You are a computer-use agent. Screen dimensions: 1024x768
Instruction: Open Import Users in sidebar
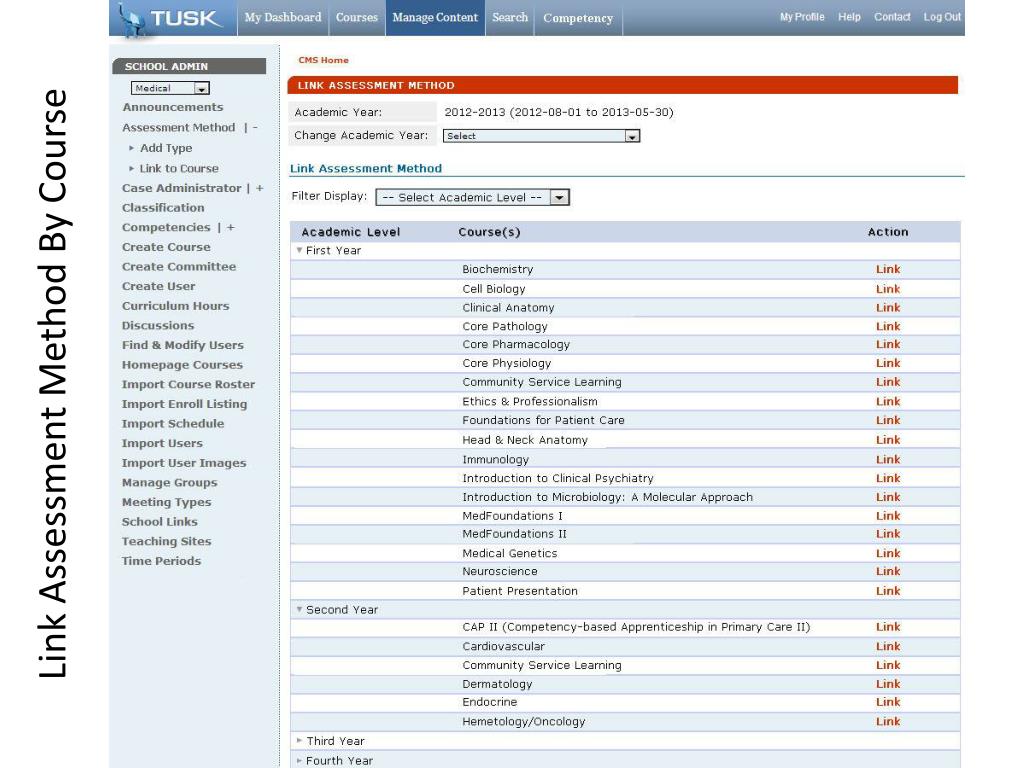(x=162, y=443)
